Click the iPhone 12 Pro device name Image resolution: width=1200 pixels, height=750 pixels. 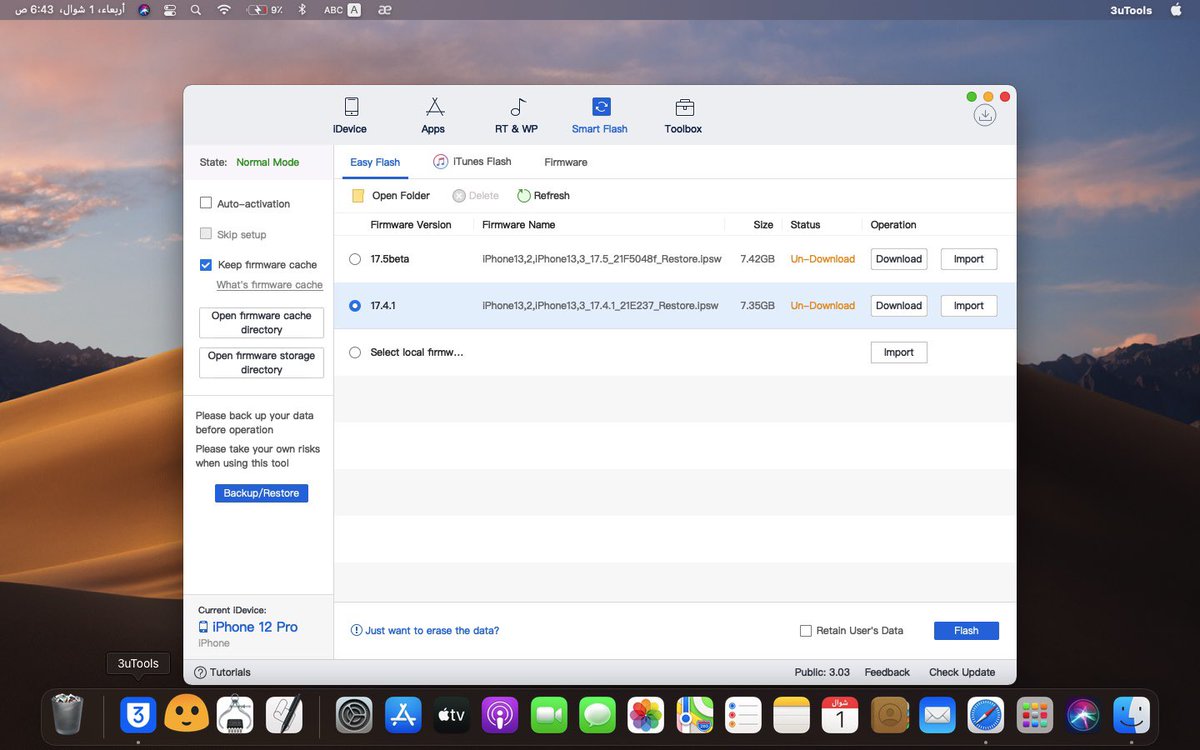pos(255,627)
